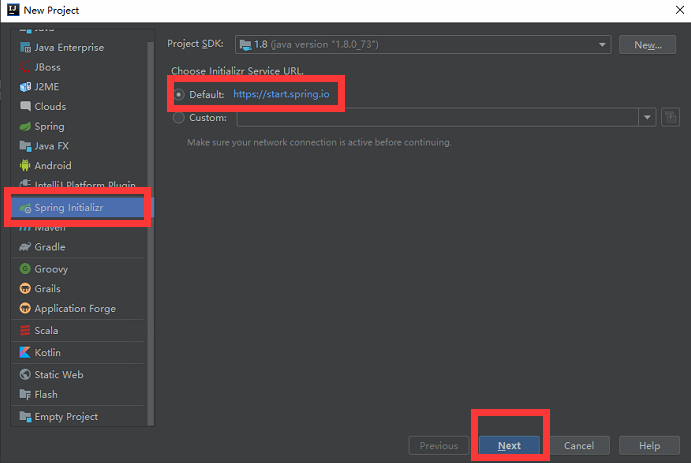Select Kotlin in the list
The height and width of the screenshot is (463, 691).
[x=78, y=352]
